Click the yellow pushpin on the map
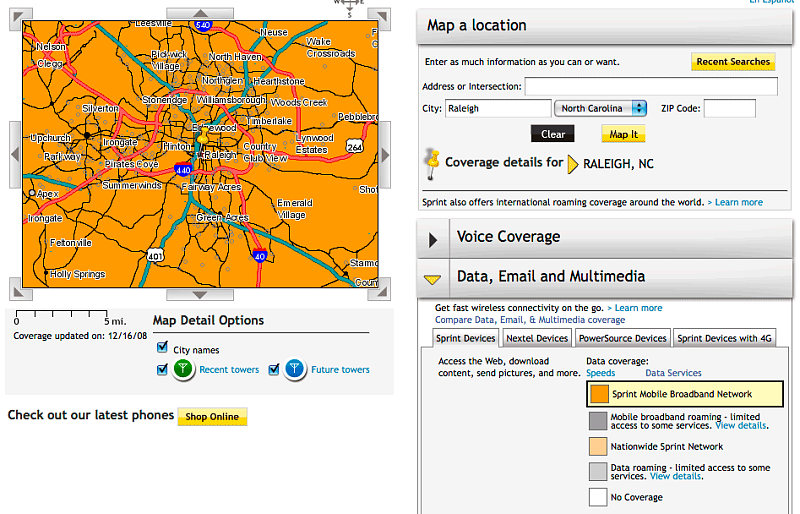The height and width of the screenshot is (514, 800). click(203, 138)
